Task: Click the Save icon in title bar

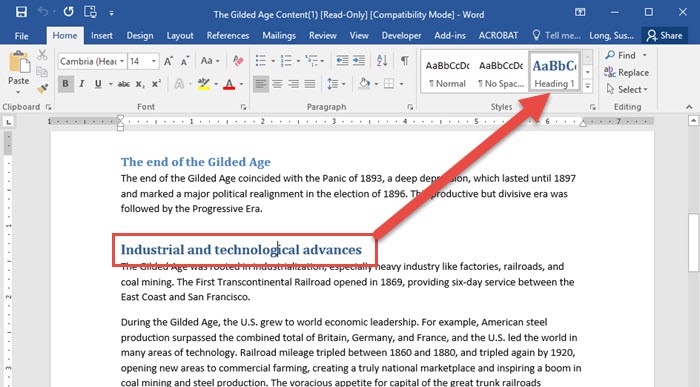Action: [21, 12]
